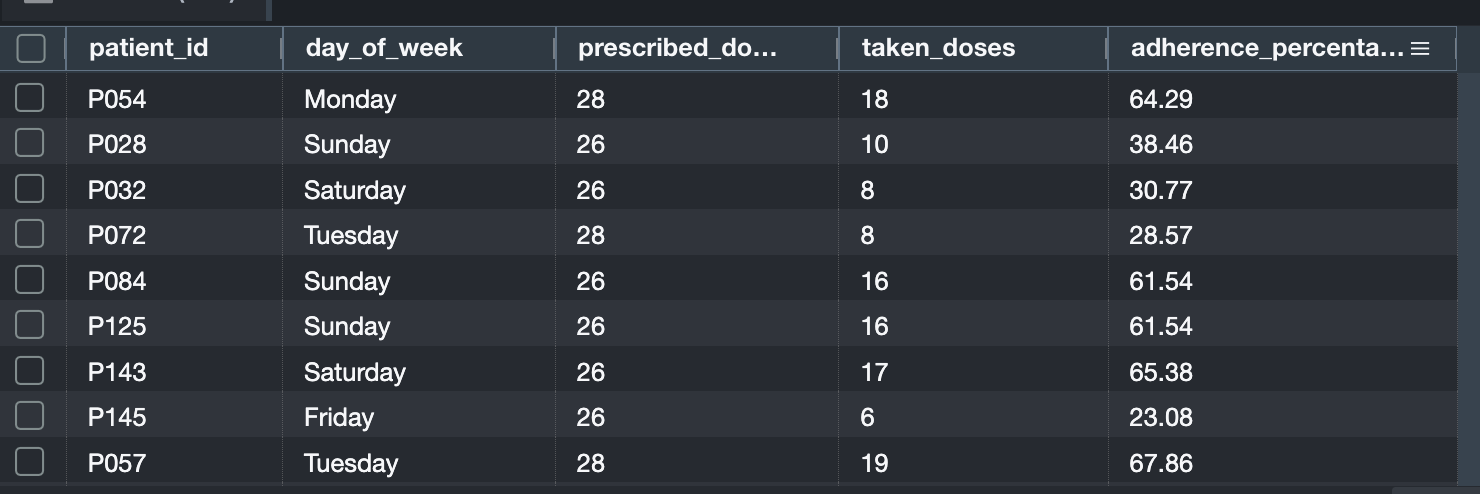Select the checkbox for patient P028
1480x494 pixels.
[x=30, y=144]
